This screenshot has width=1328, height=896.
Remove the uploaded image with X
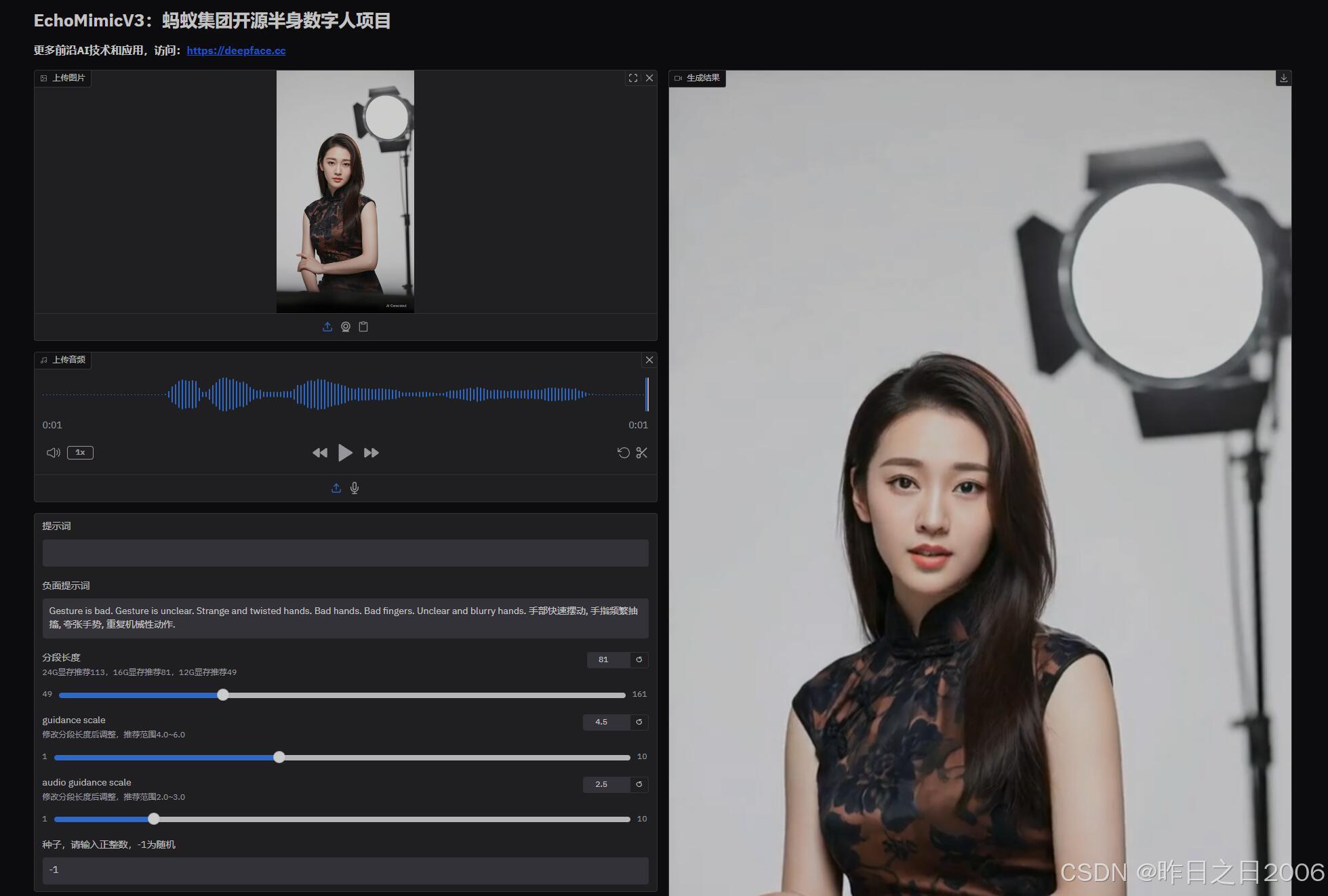point(649,78)
